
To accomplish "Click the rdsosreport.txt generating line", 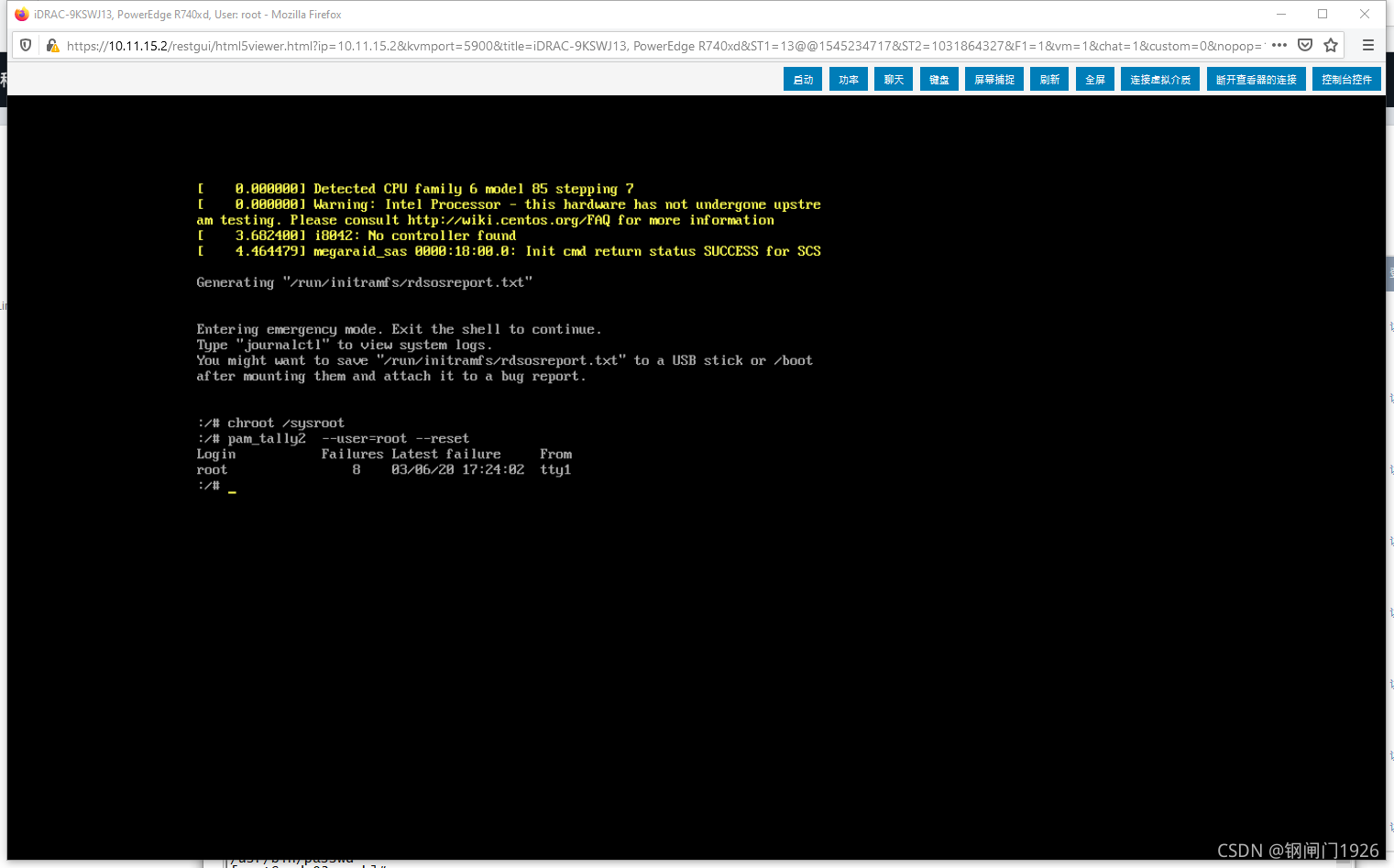I will pyautogui.click(x=365, y=282).
